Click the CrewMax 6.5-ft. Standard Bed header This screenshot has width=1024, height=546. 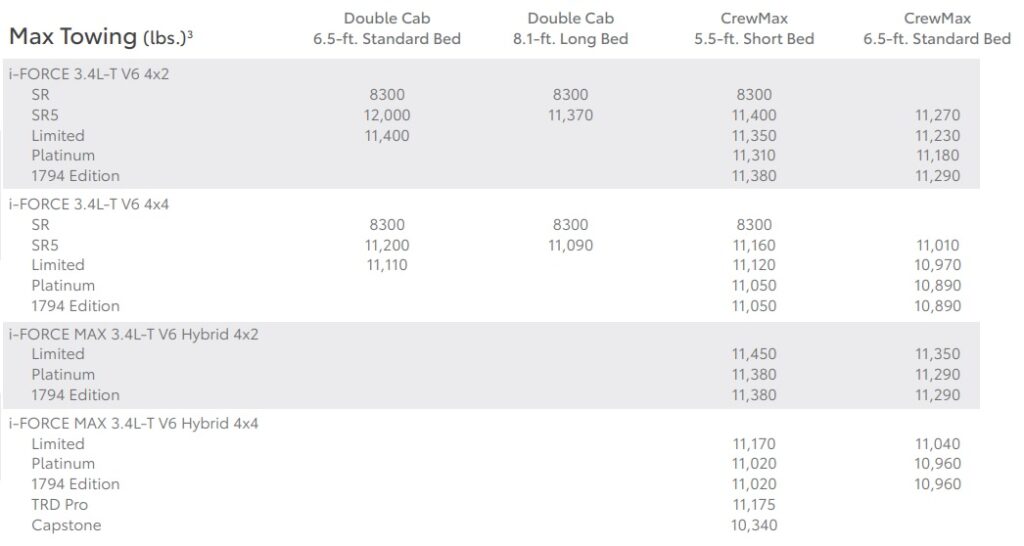(937, 29)
